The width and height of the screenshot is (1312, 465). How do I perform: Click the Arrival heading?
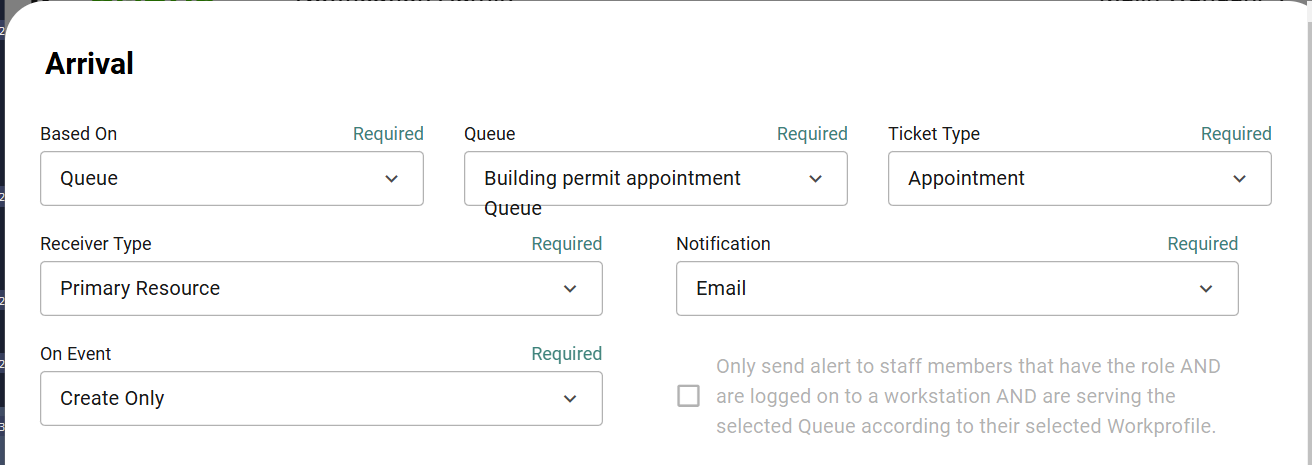pyautogui.click(x=89, y=64)
